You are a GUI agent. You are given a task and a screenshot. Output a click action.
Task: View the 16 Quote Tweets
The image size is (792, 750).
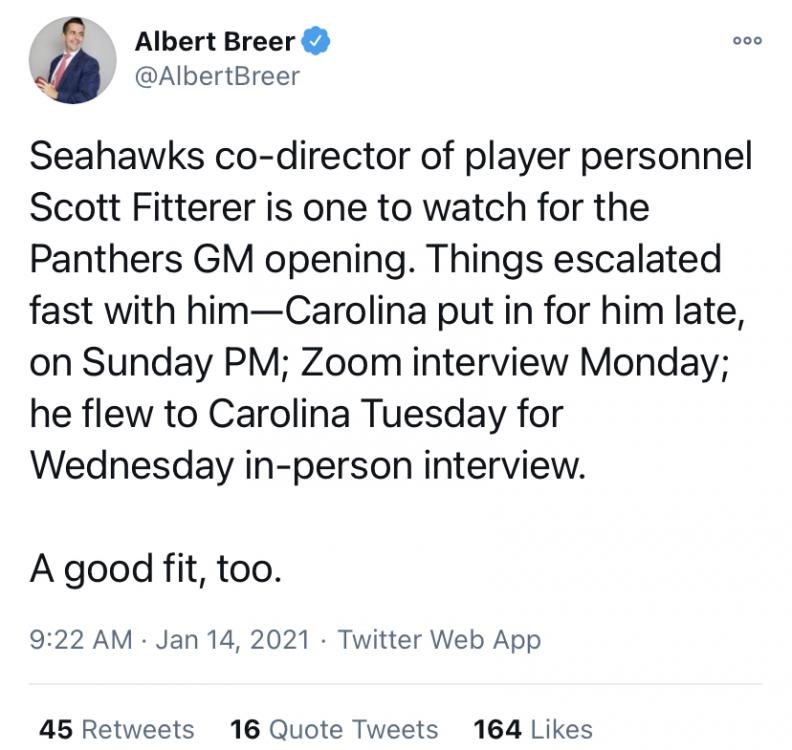coord(333,729)
